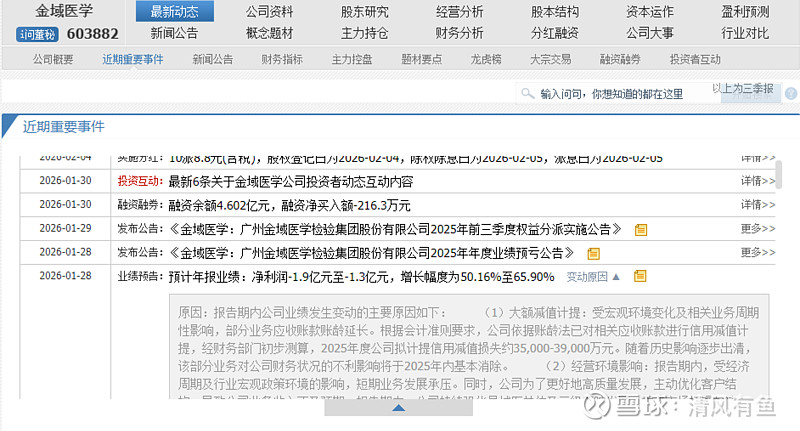This screenshot has width=800, height=431.
Task: Click date 2026-01-29 cell
Action: coord(65,228)
